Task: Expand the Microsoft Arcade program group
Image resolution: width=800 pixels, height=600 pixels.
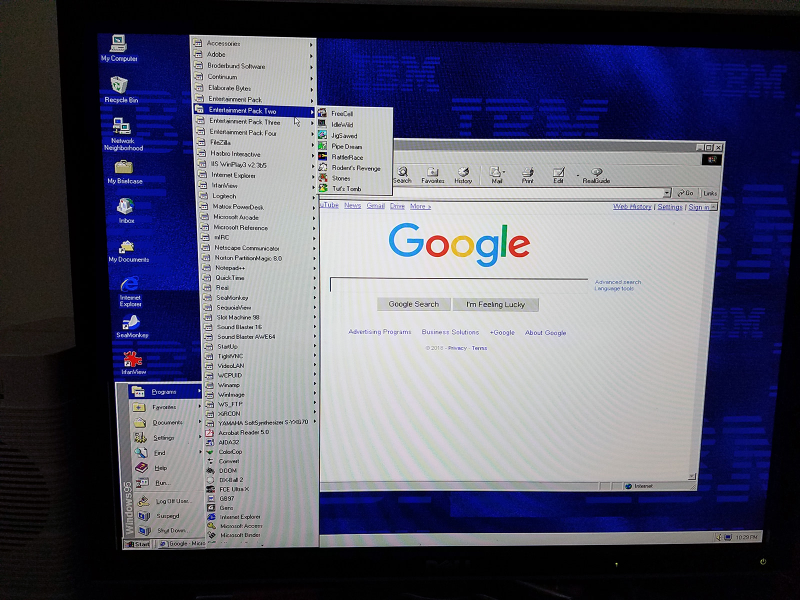Action: coord(258,217)
